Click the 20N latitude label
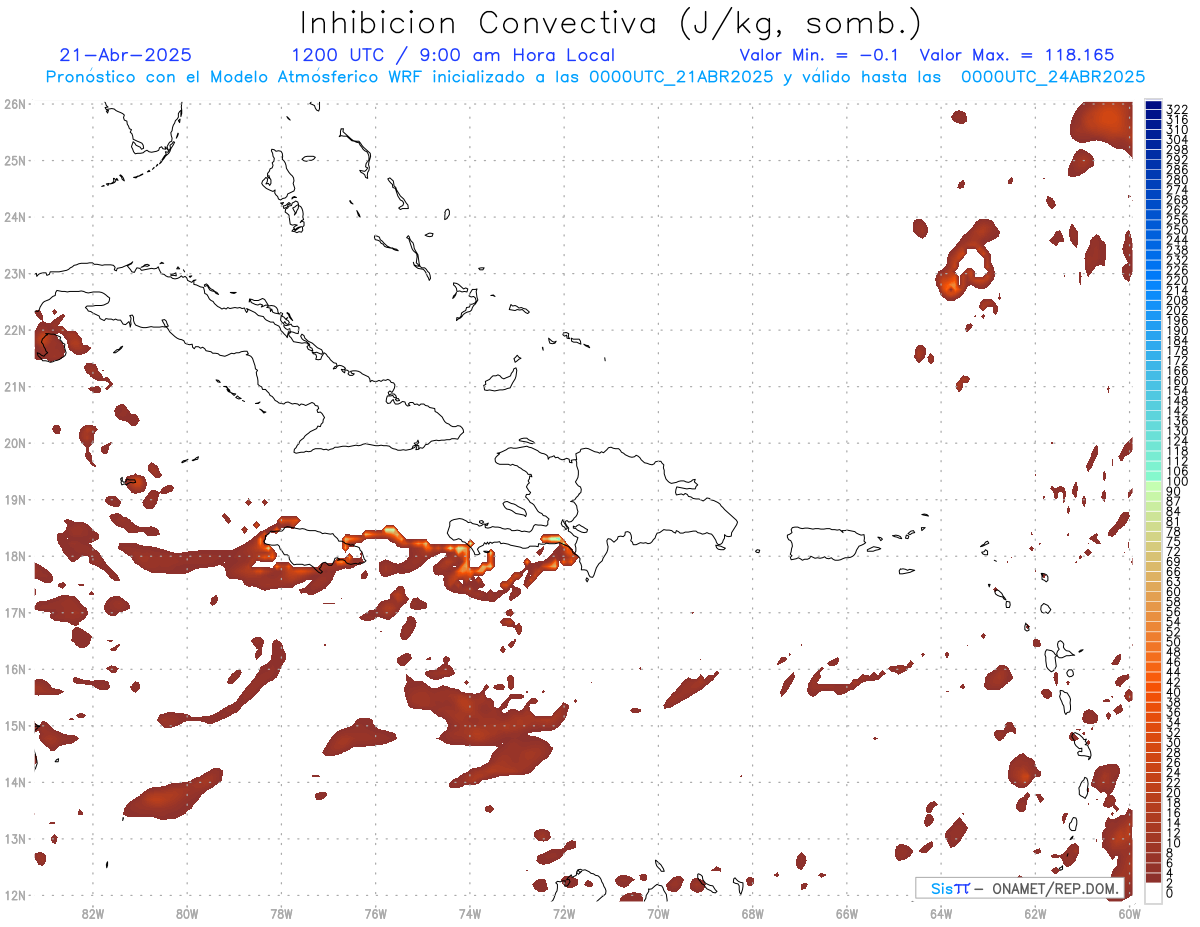 15,443
